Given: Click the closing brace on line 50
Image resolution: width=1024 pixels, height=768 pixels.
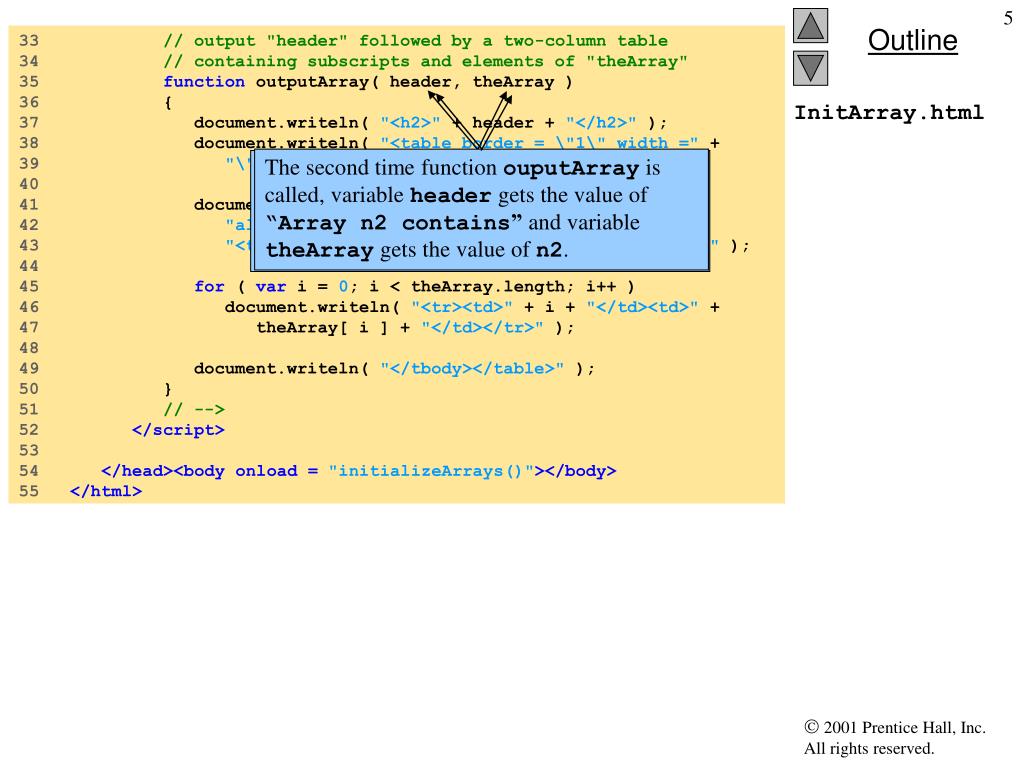Looking at the screenshot, I should (x=168, y=389).
